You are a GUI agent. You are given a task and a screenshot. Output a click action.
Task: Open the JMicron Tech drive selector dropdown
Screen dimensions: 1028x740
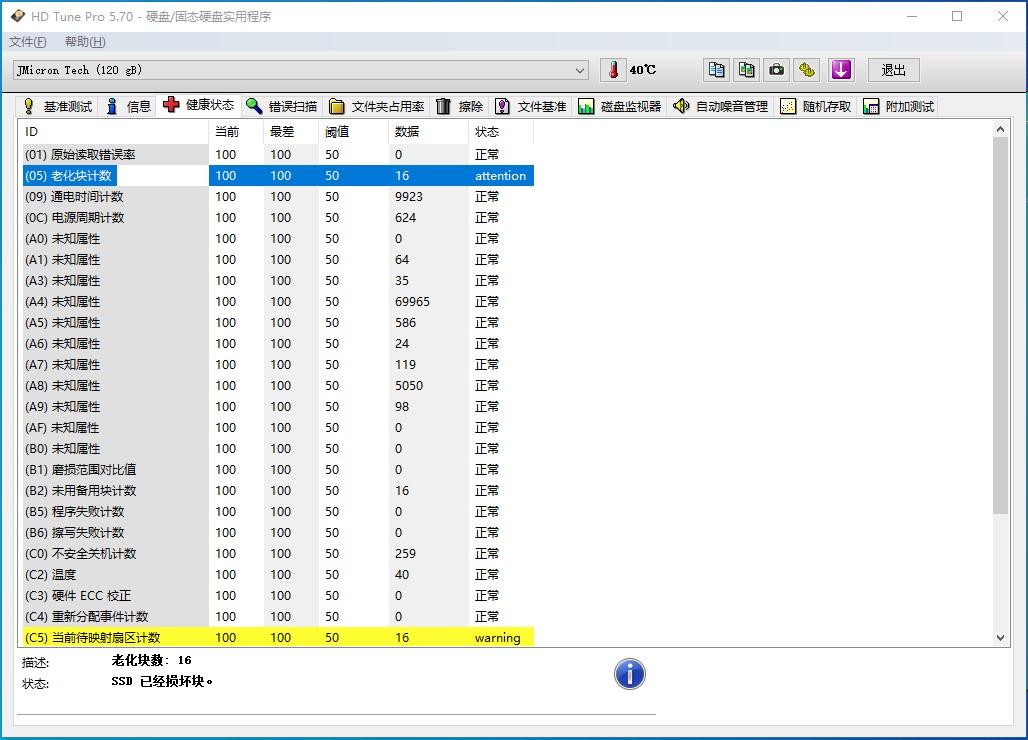(300, 70)
